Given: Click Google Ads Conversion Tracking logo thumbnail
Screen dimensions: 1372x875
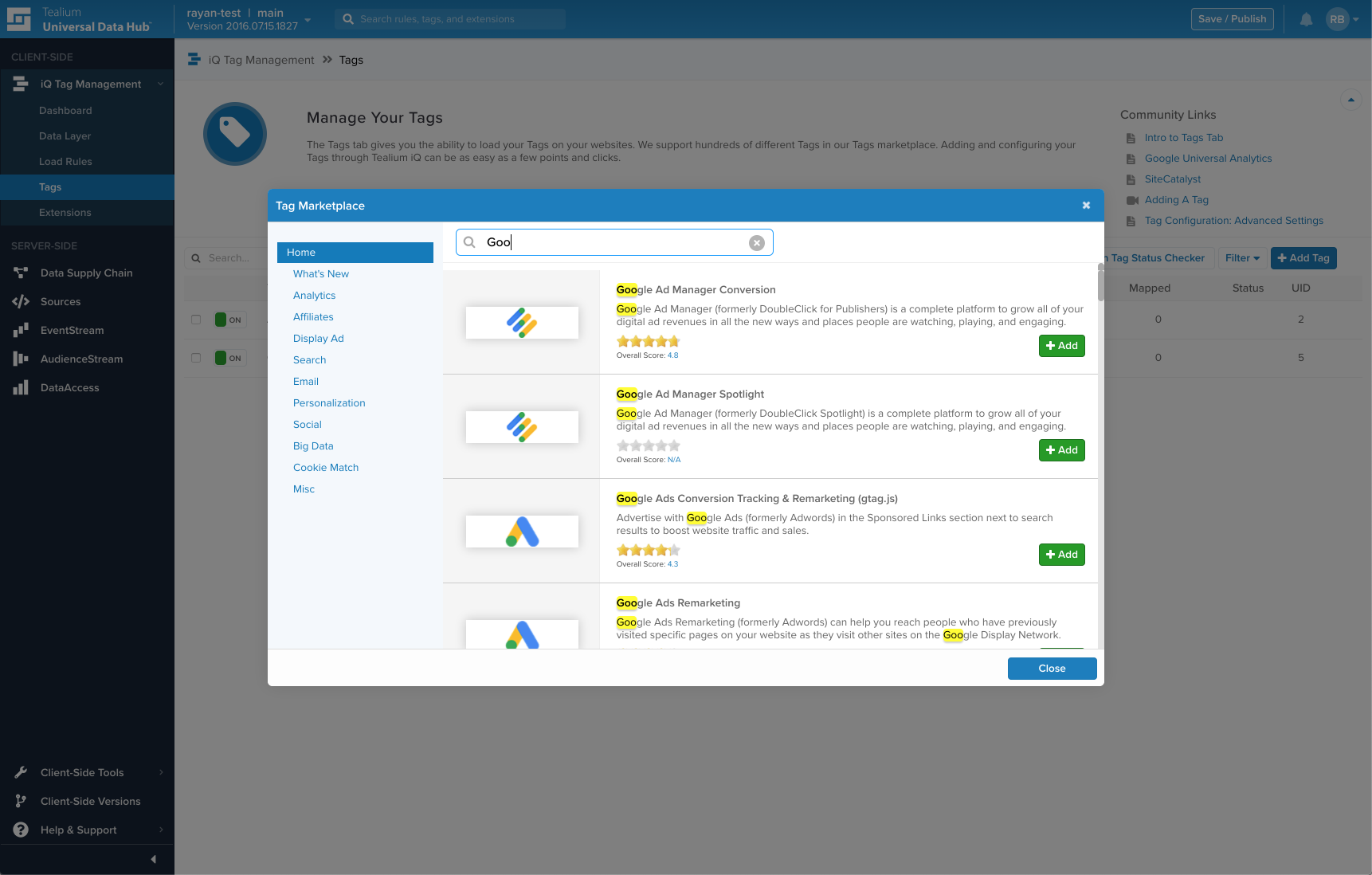Looking at the screenshot, I should (522, 532).
